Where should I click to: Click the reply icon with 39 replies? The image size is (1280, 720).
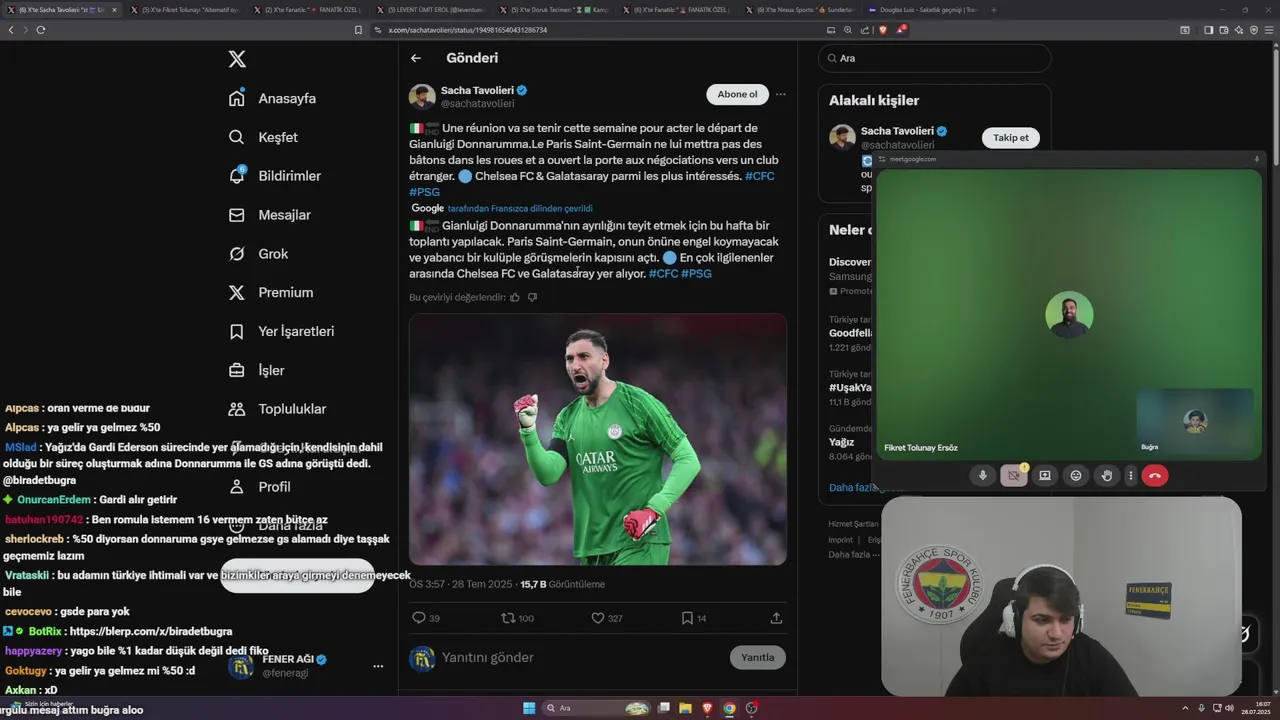(x=419, y=618)
